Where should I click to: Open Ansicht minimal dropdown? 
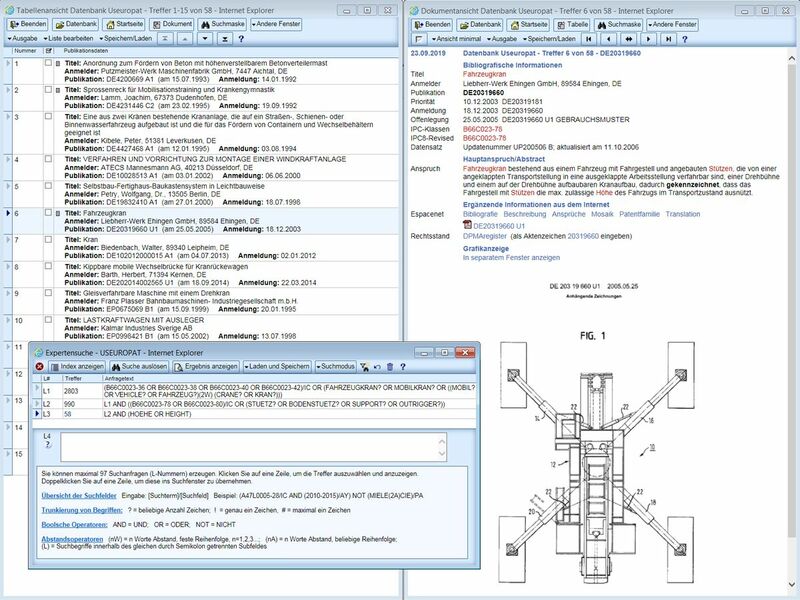coord(457,39)
